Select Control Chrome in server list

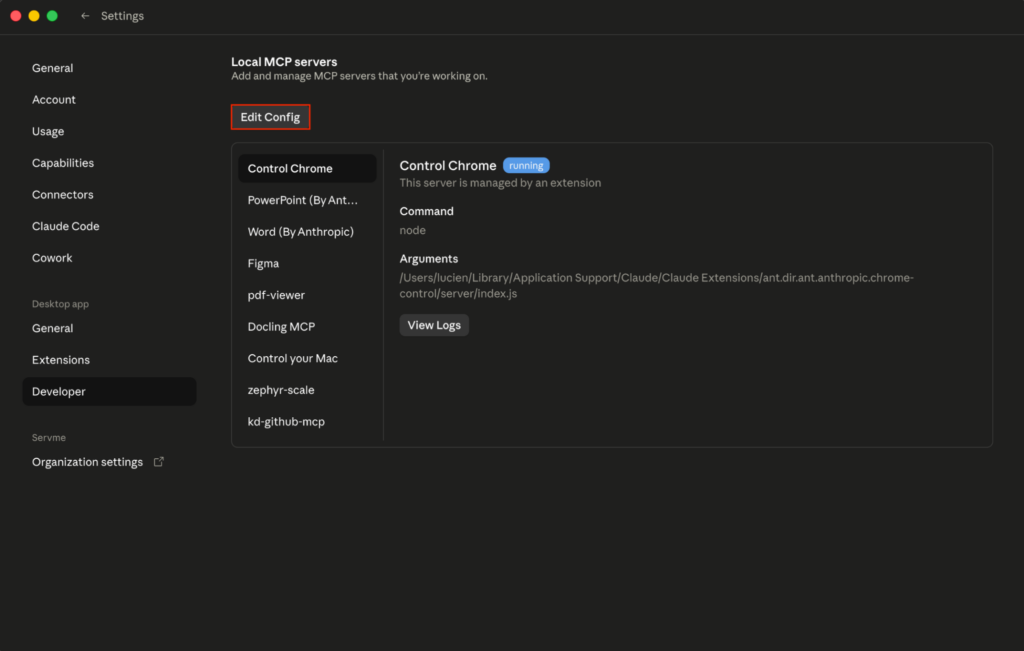coord(307,168)
